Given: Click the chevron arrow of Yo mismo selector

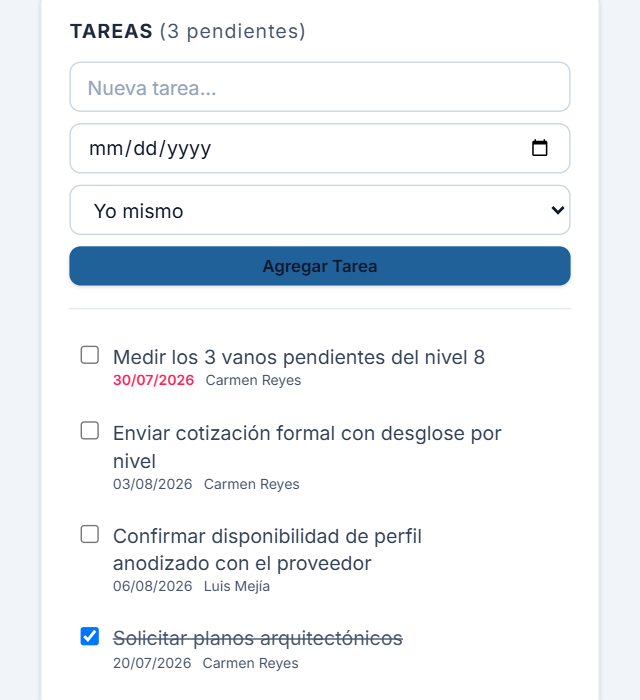Looking at the screenshot, I should pos(557,210).
